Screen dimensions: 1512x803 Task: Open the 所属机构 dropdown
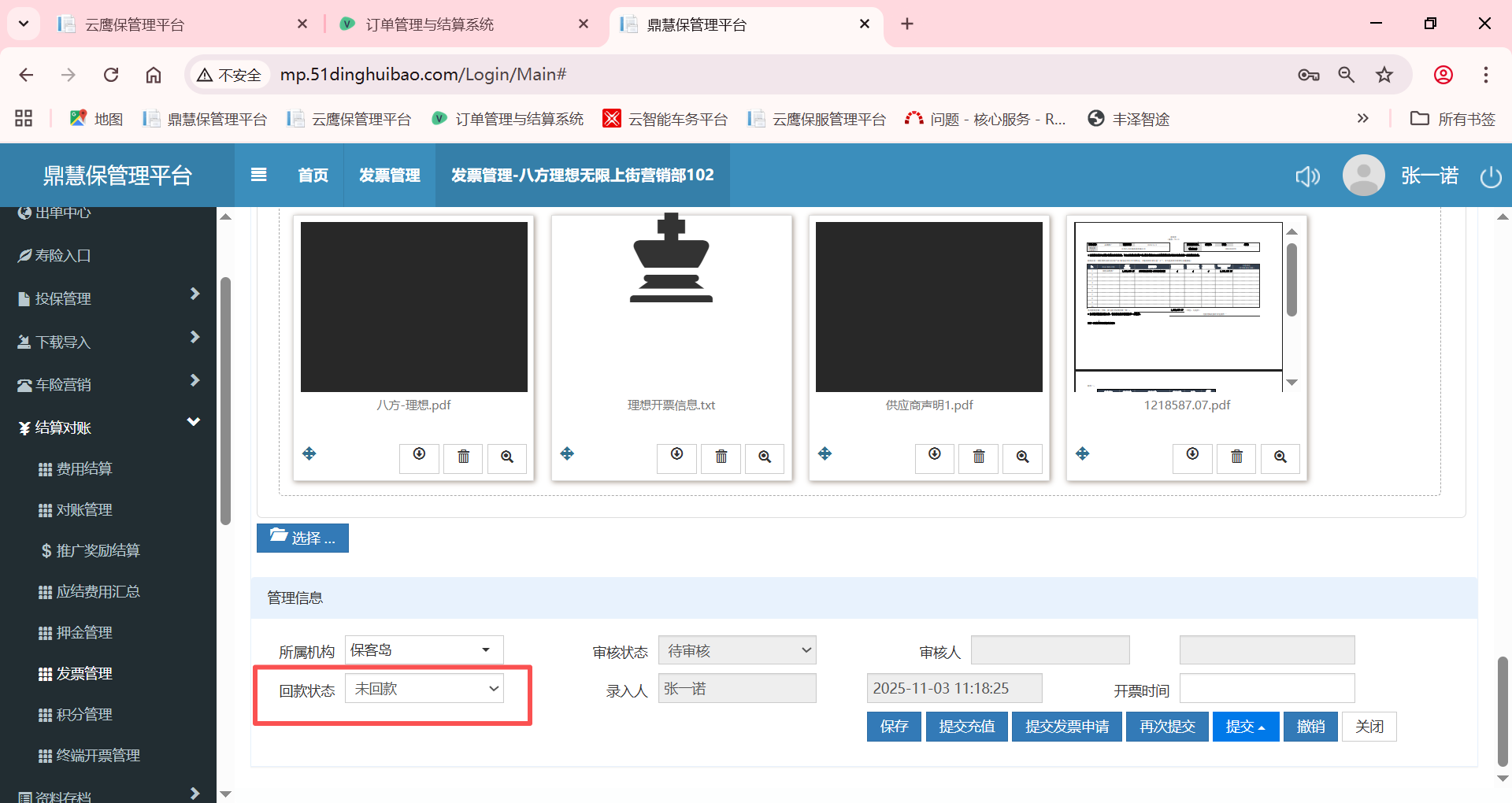[424, 650]
